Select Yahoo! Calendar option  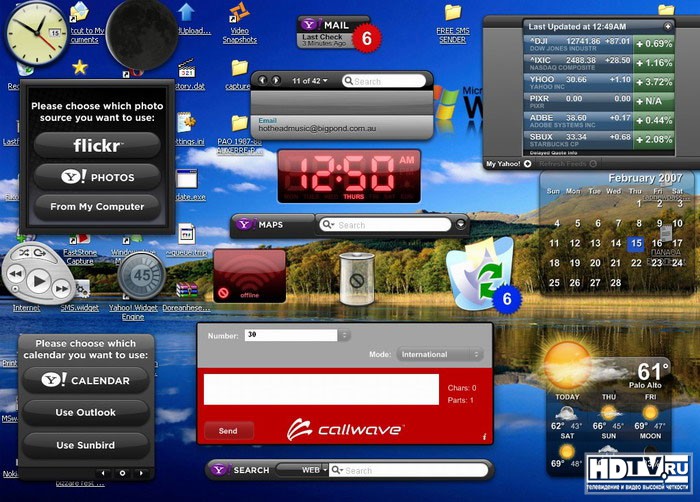[86, 380]
